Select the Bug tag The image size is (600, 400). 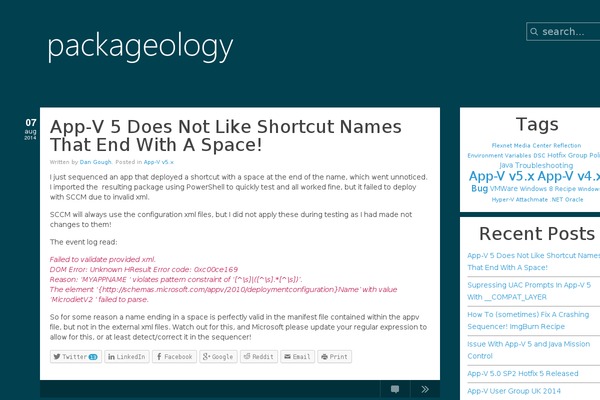[x=479, y=188]
